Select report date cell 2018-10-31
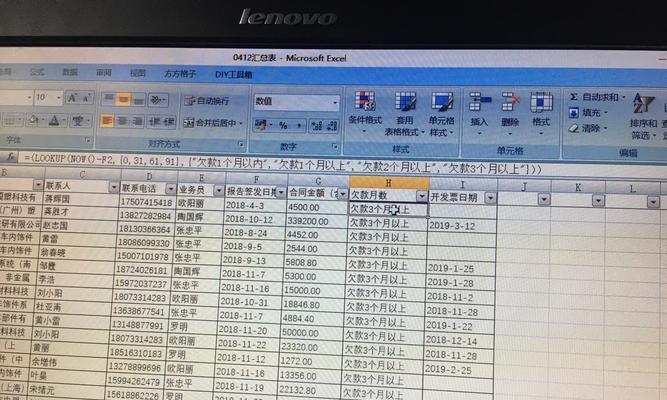The image size is (667, 400). click(250, 303)
